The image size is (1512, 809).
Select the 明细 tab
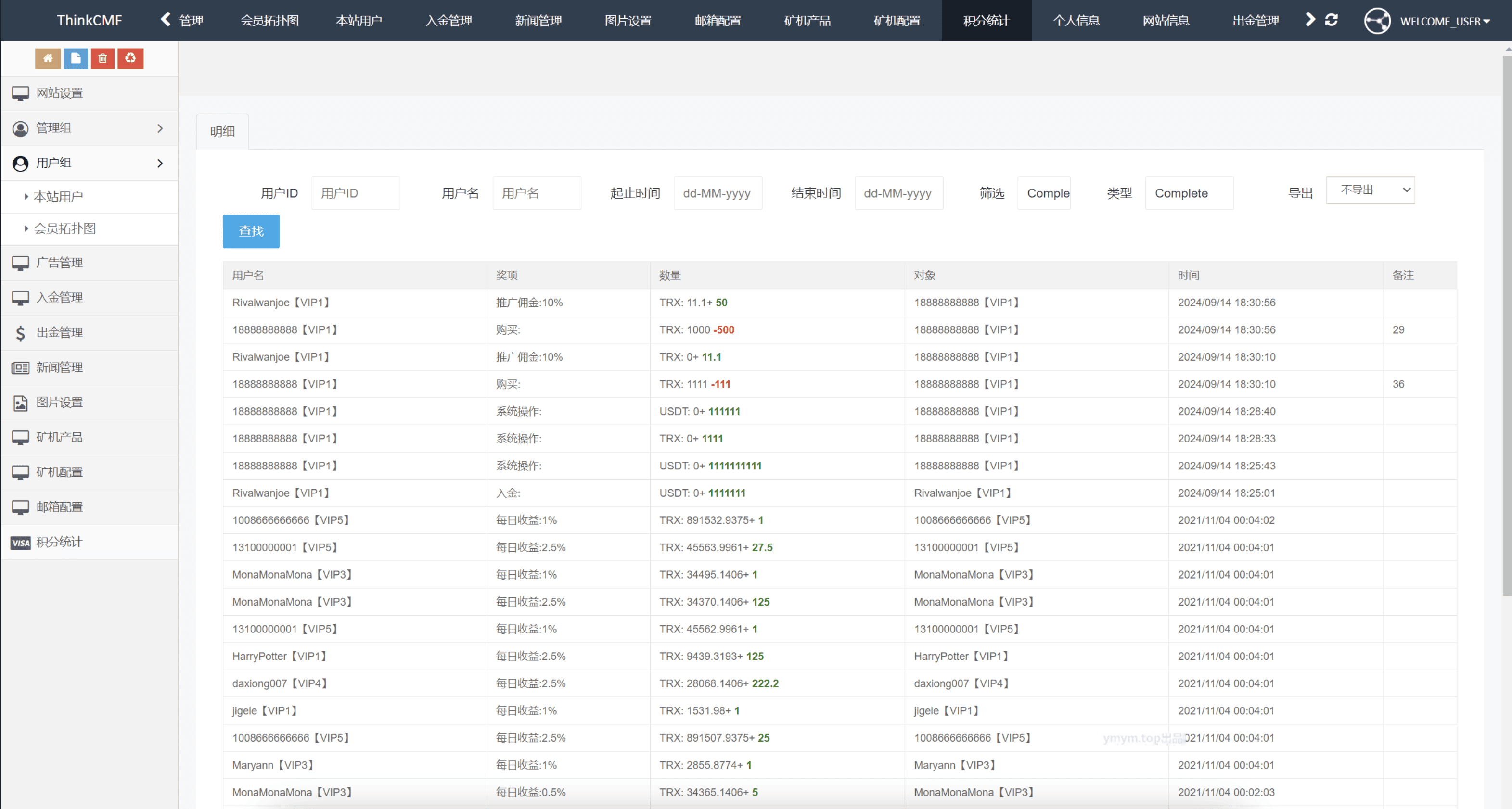(222, 131)
